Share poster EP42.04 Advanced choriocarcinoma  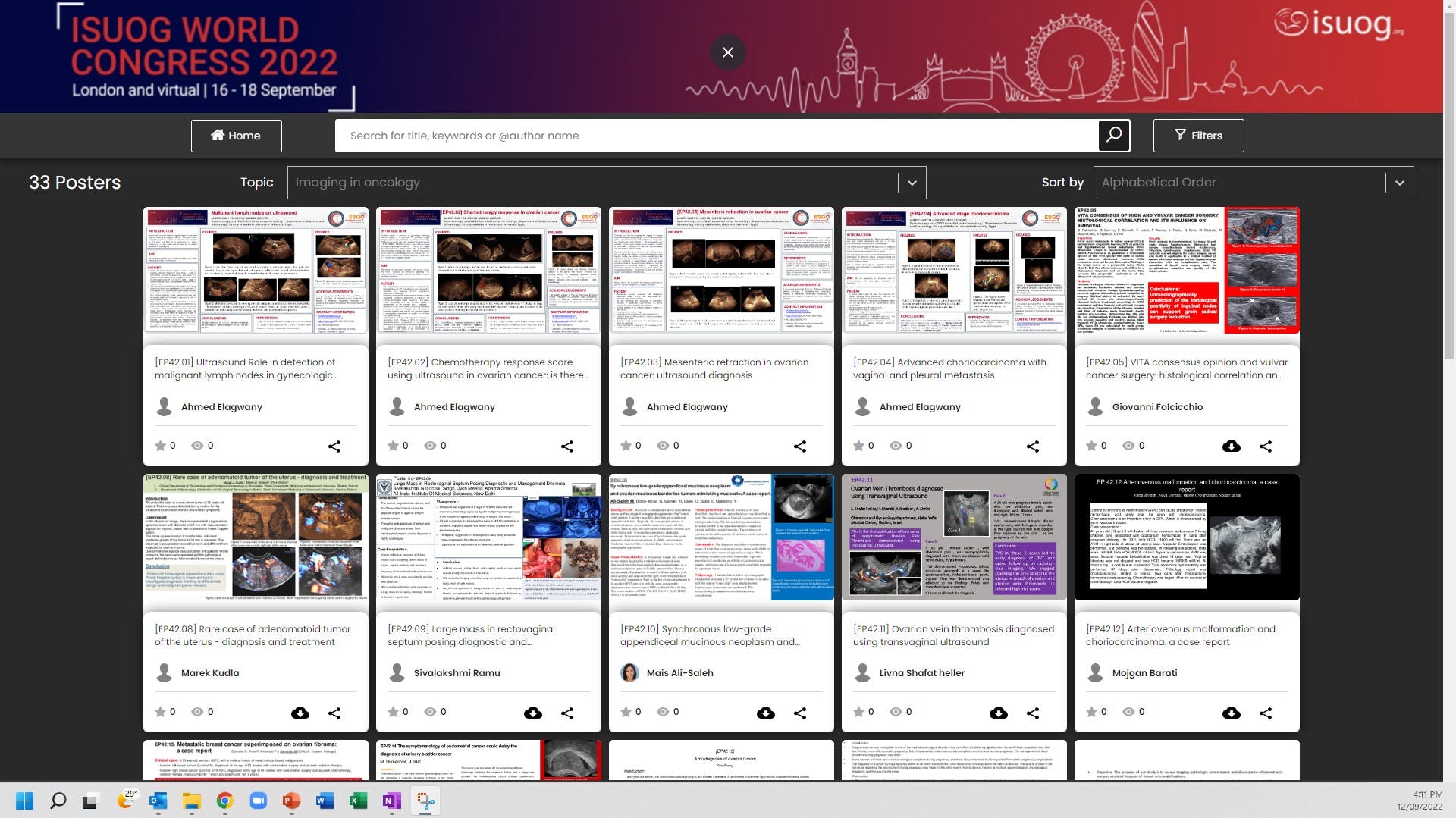point(1033,447)
